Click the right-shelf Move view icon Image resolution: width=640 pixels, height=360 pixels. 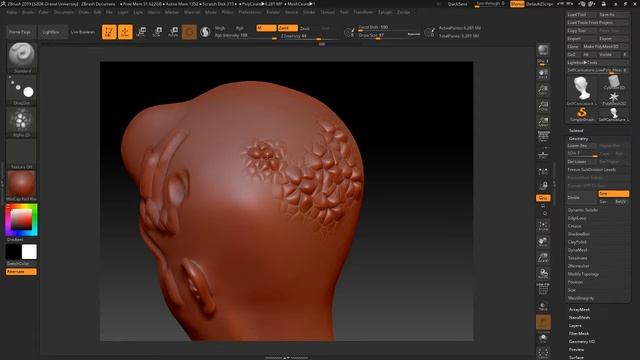tap(543, 242)
